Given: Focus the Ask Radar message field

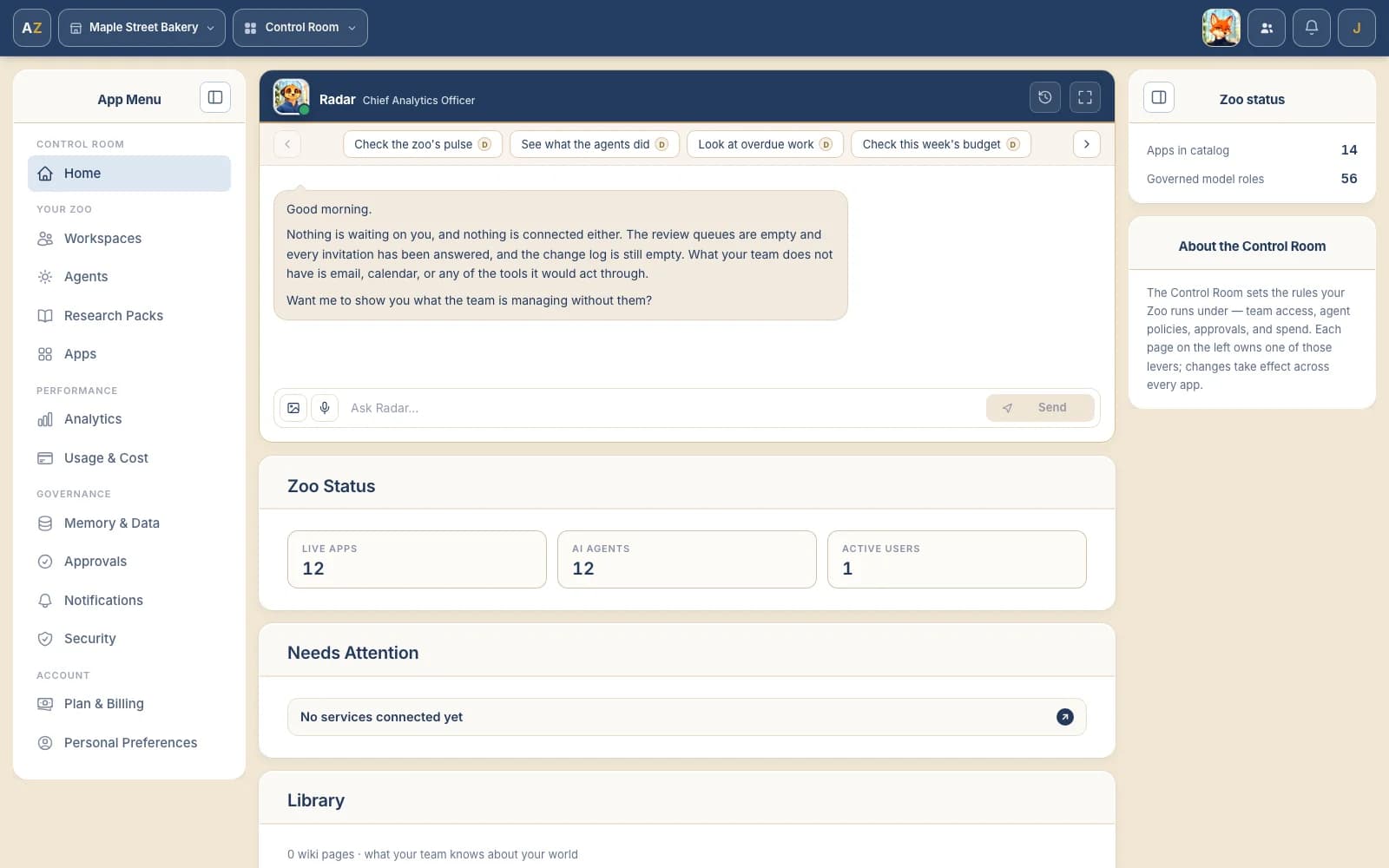Looking at the screenshot, I should (662, 408).
